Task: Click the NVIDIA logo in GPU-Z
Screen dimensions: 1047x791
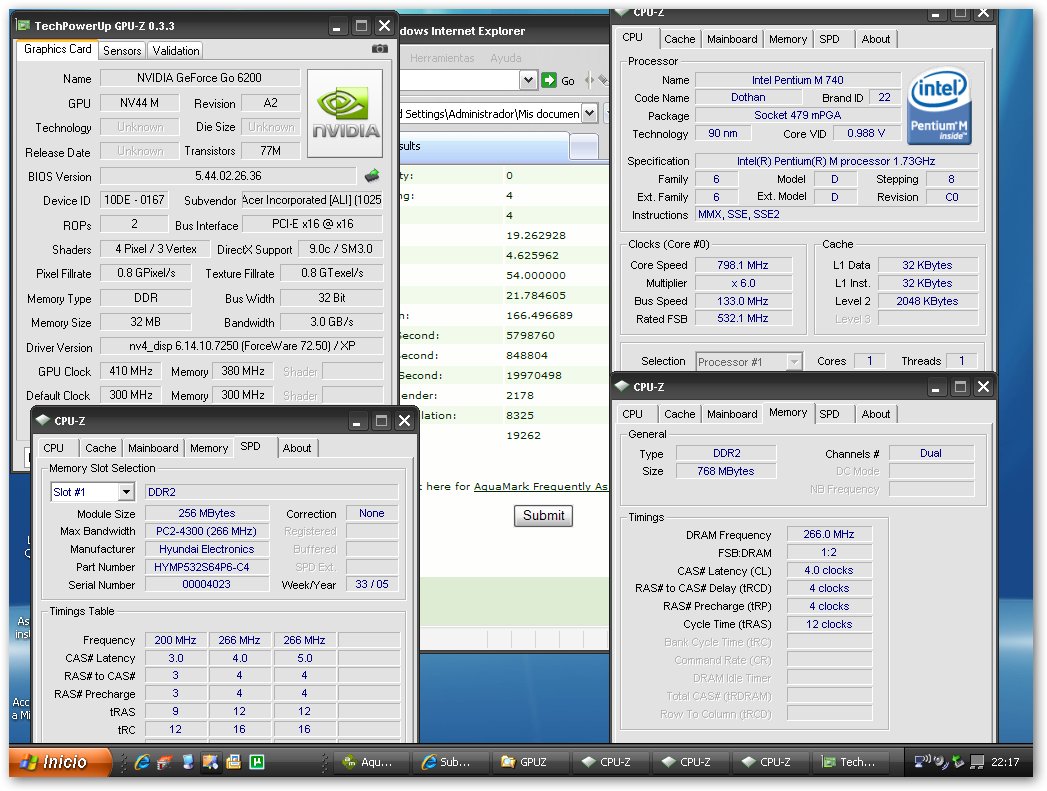Action: coord(345,113)
